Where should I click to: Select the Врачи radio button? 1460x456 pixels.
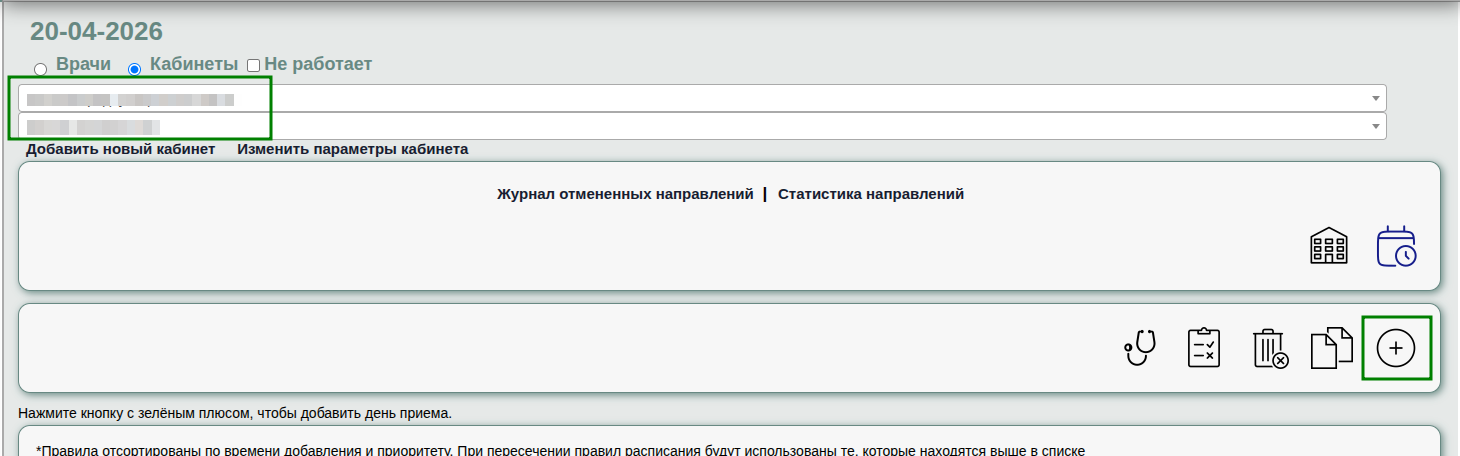(x=40, y=69)
